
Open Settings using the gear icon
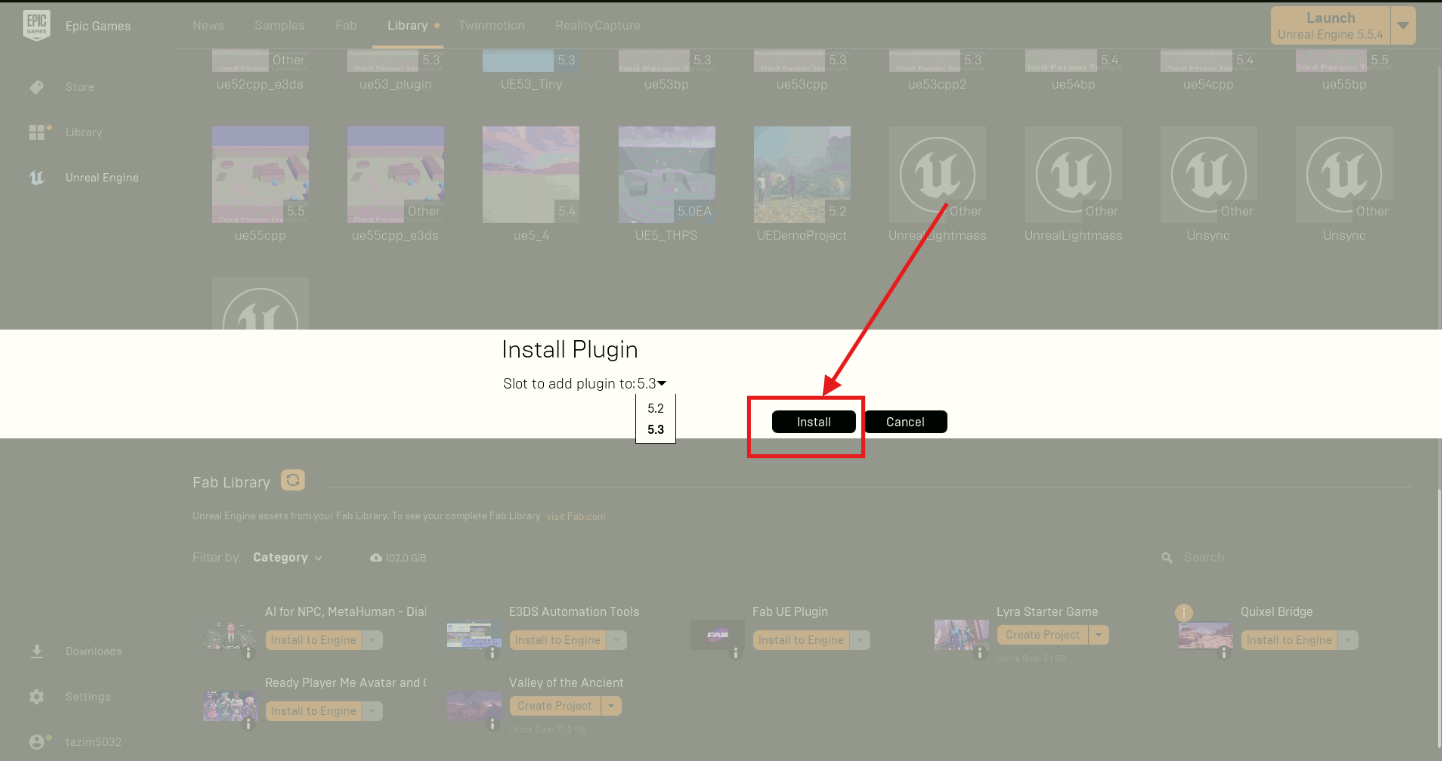37,697
